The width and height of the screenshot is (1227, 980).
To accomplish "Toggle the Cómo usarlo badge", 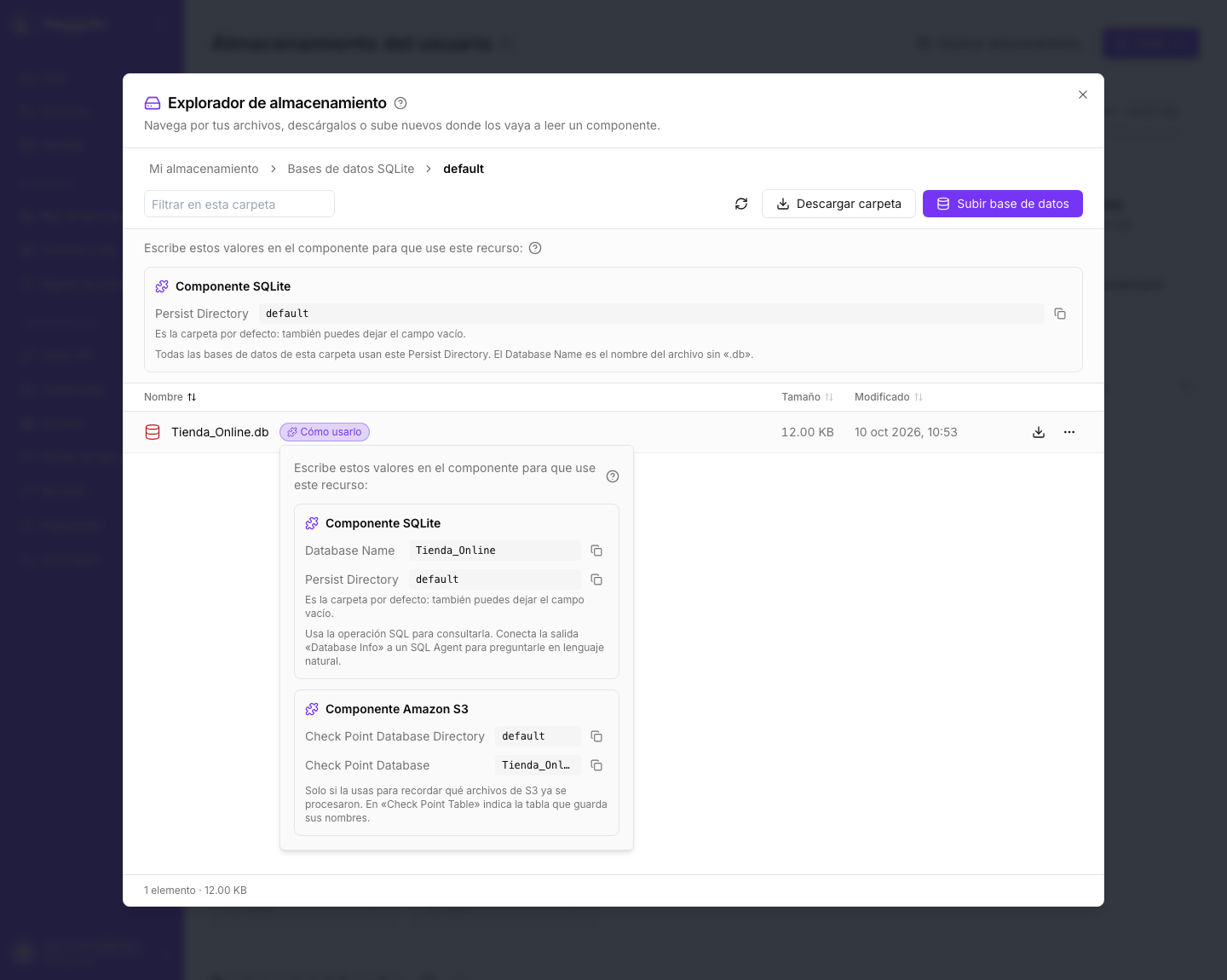I will 325,432.
